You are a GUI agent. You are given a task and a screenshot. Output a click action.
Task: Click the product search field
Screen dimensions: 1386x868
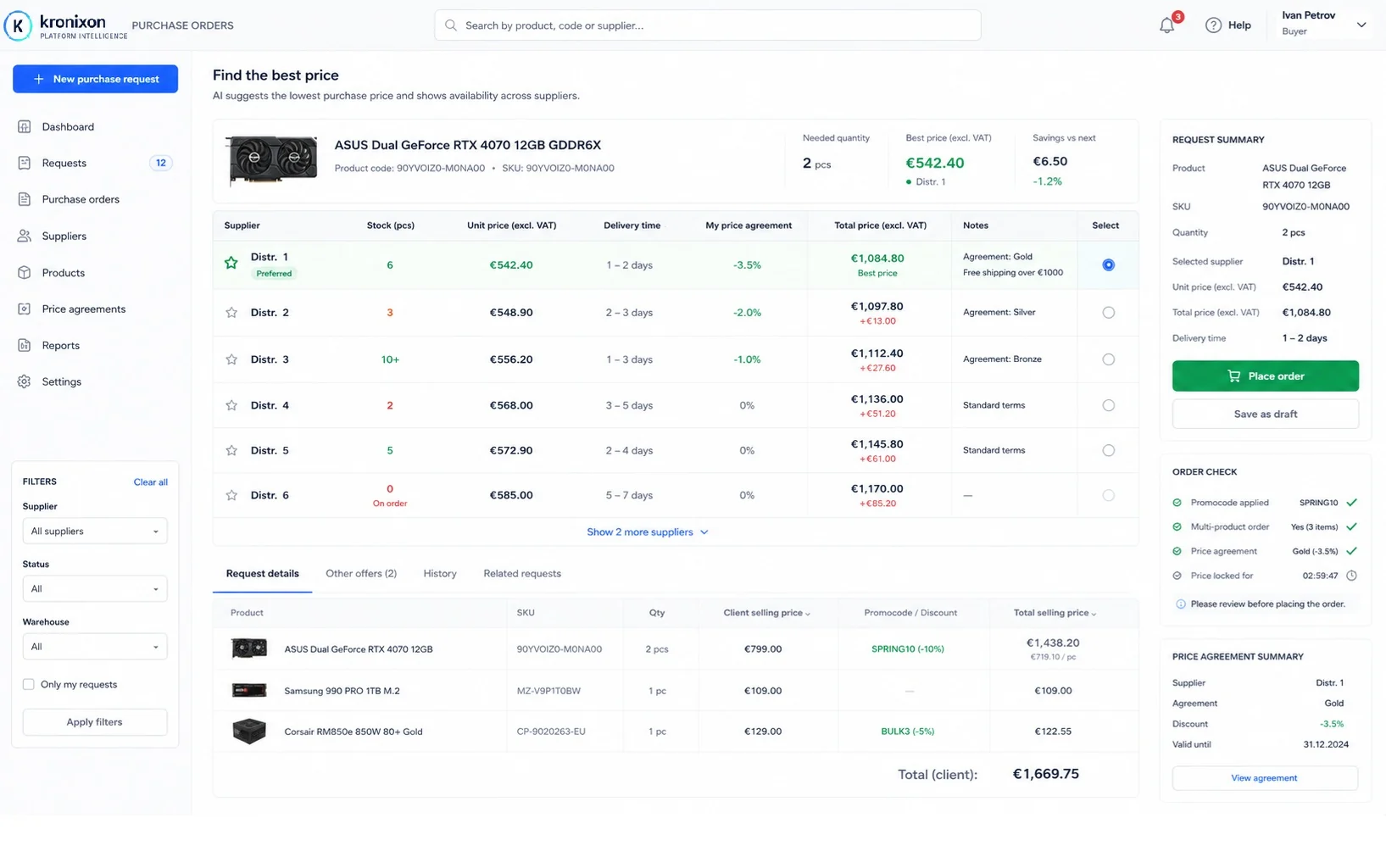pyautogui.click(x=708, y=25)
